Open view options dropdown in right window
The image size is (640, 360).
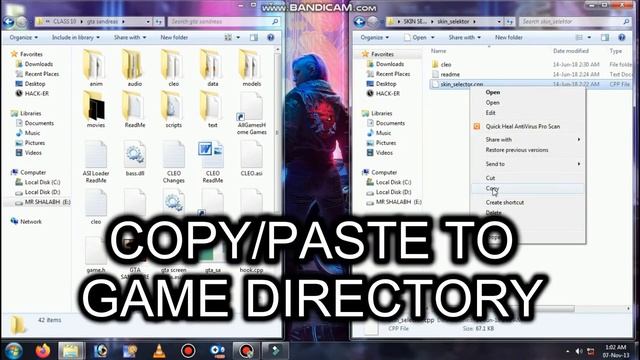(x=589, y=37)
